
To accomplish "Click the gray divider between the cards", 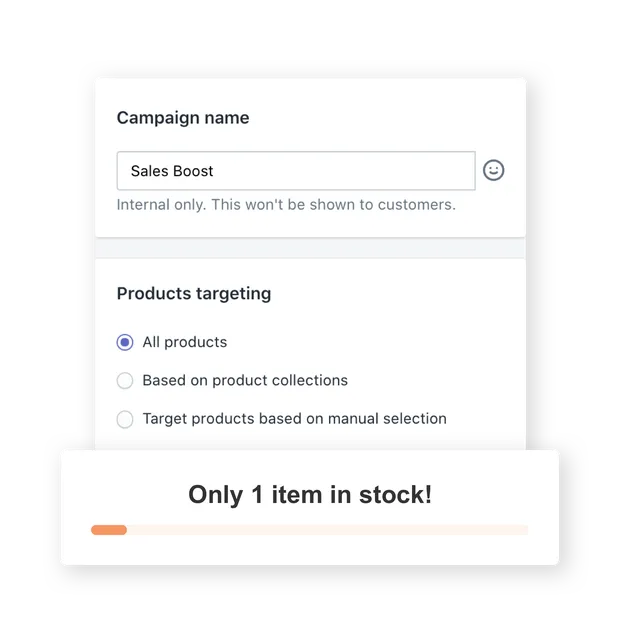I will tap(310, 248).
